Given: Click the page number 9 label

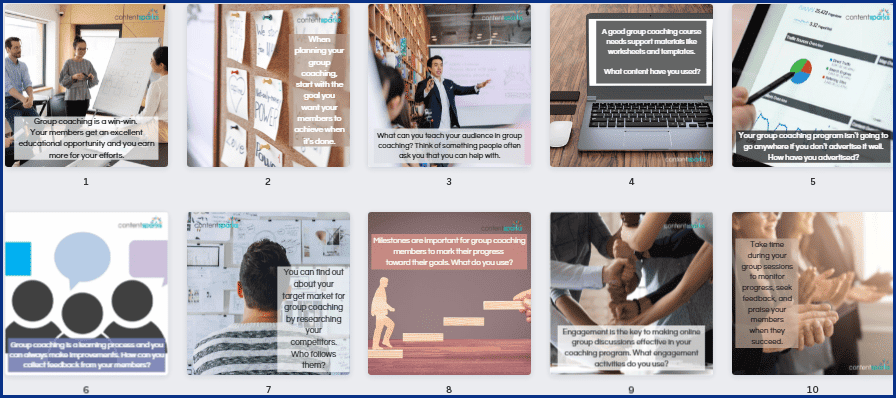Looking at the screenshot, I should (x=631, y=389).
